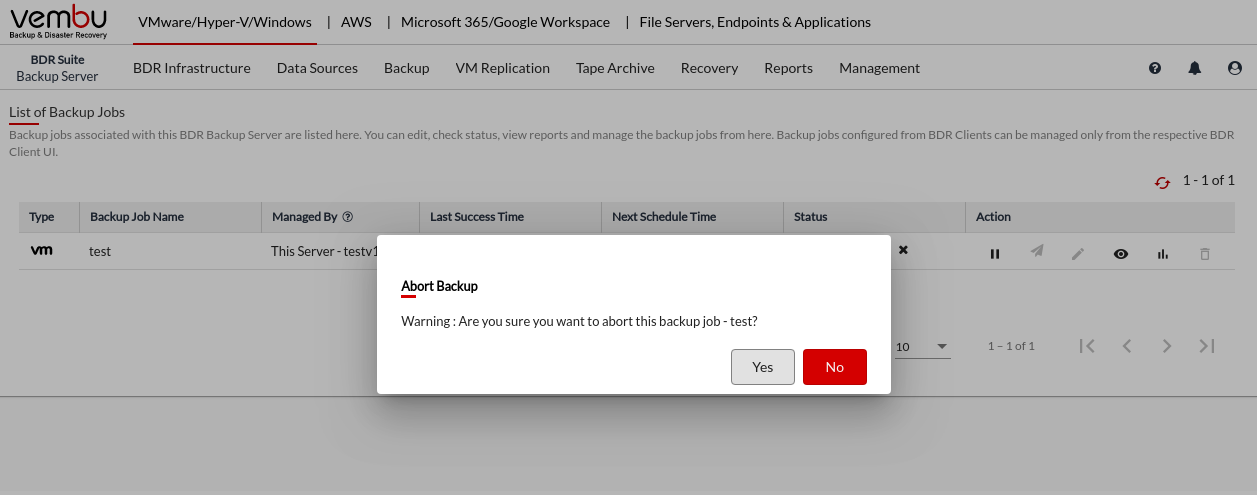Open the Recovery menu
The image size is (1257, 495).
click(x=709, y=68)
